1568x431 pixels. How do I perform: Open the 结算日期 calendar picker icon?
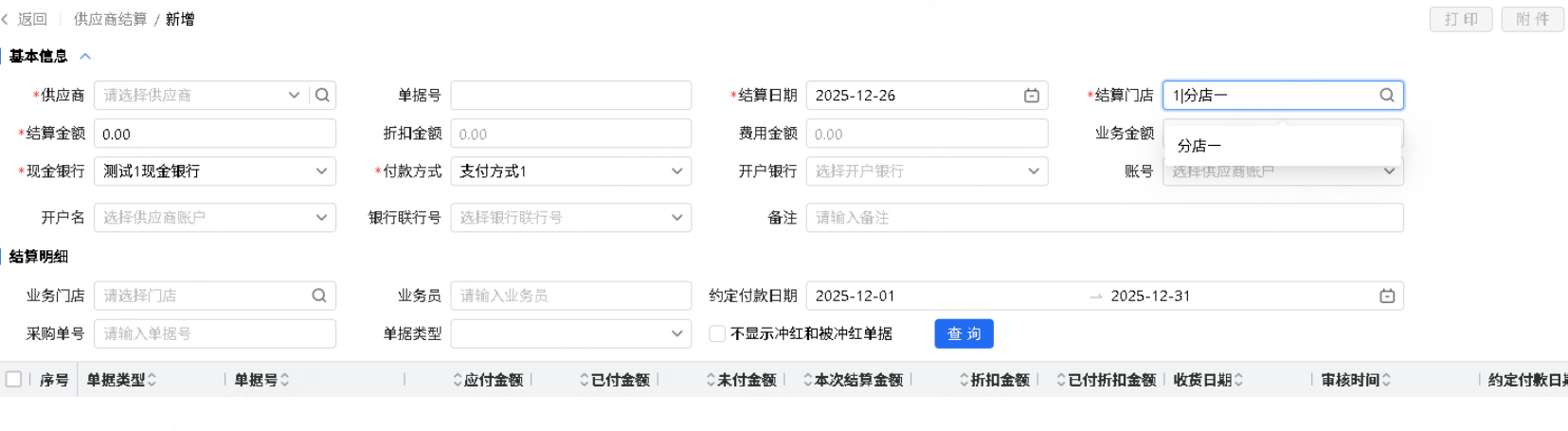tap(1032, 96)
